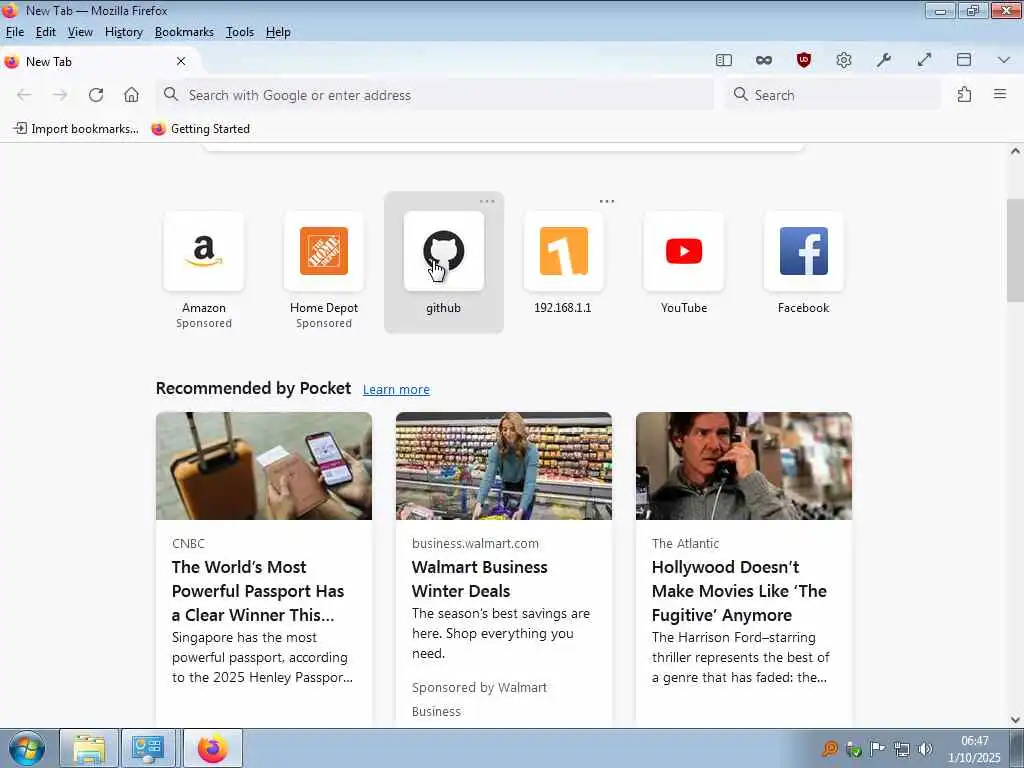Image resolution: width=1024 pixels, height=768 pixels.
Task: Open the Walmart Business Winter Deals image
Action: pos(504,466)
